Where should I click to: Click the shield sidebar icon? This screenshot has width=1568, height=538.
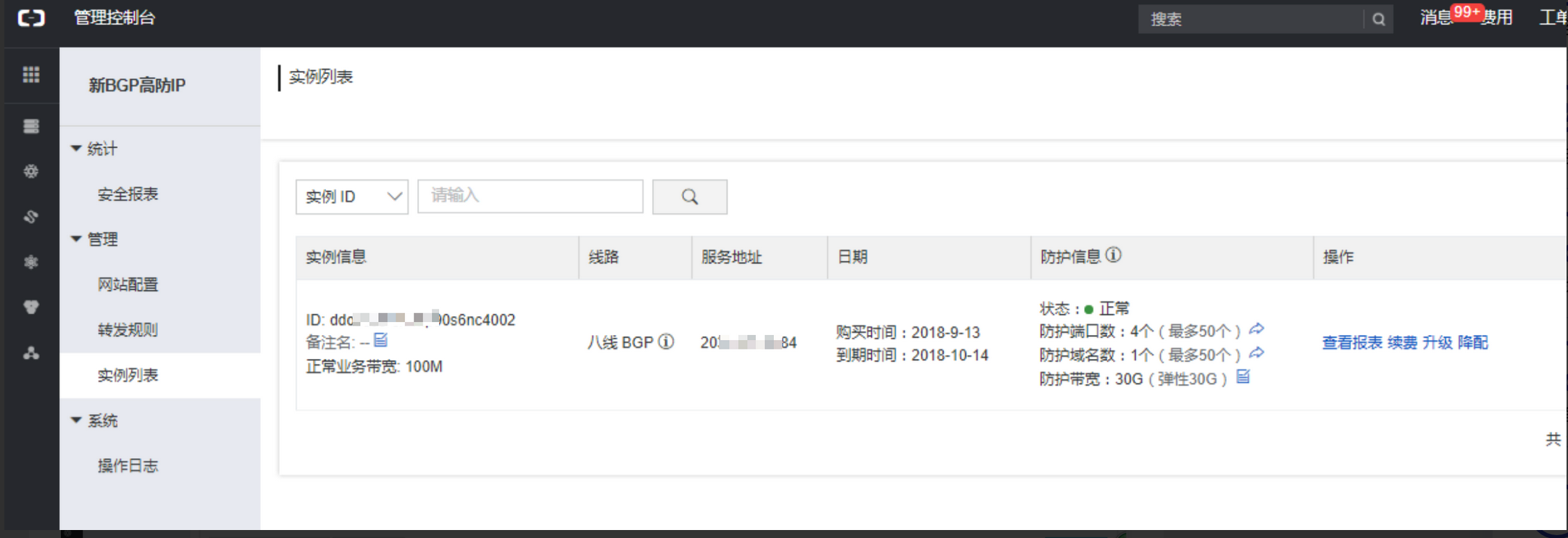31,307
